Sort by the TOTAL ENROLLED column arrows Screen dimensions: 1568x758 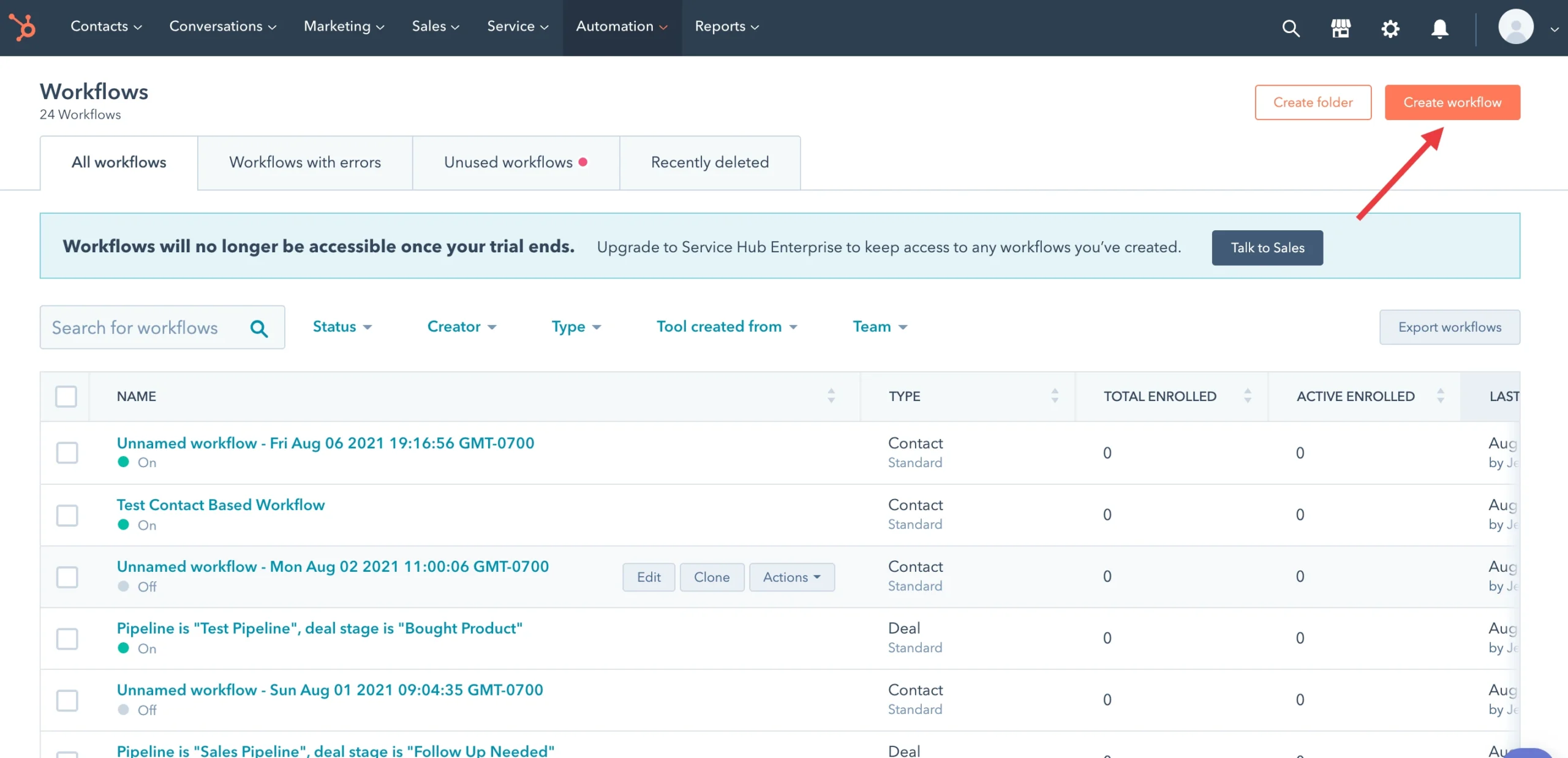1248,396
